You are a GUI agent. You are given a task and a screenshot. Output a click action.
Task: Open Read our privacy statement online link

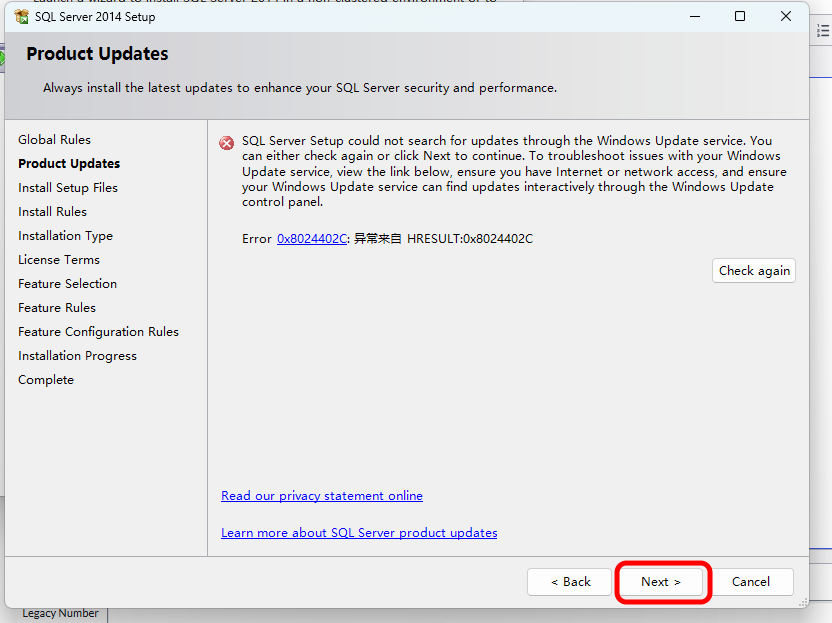(322, 496)
